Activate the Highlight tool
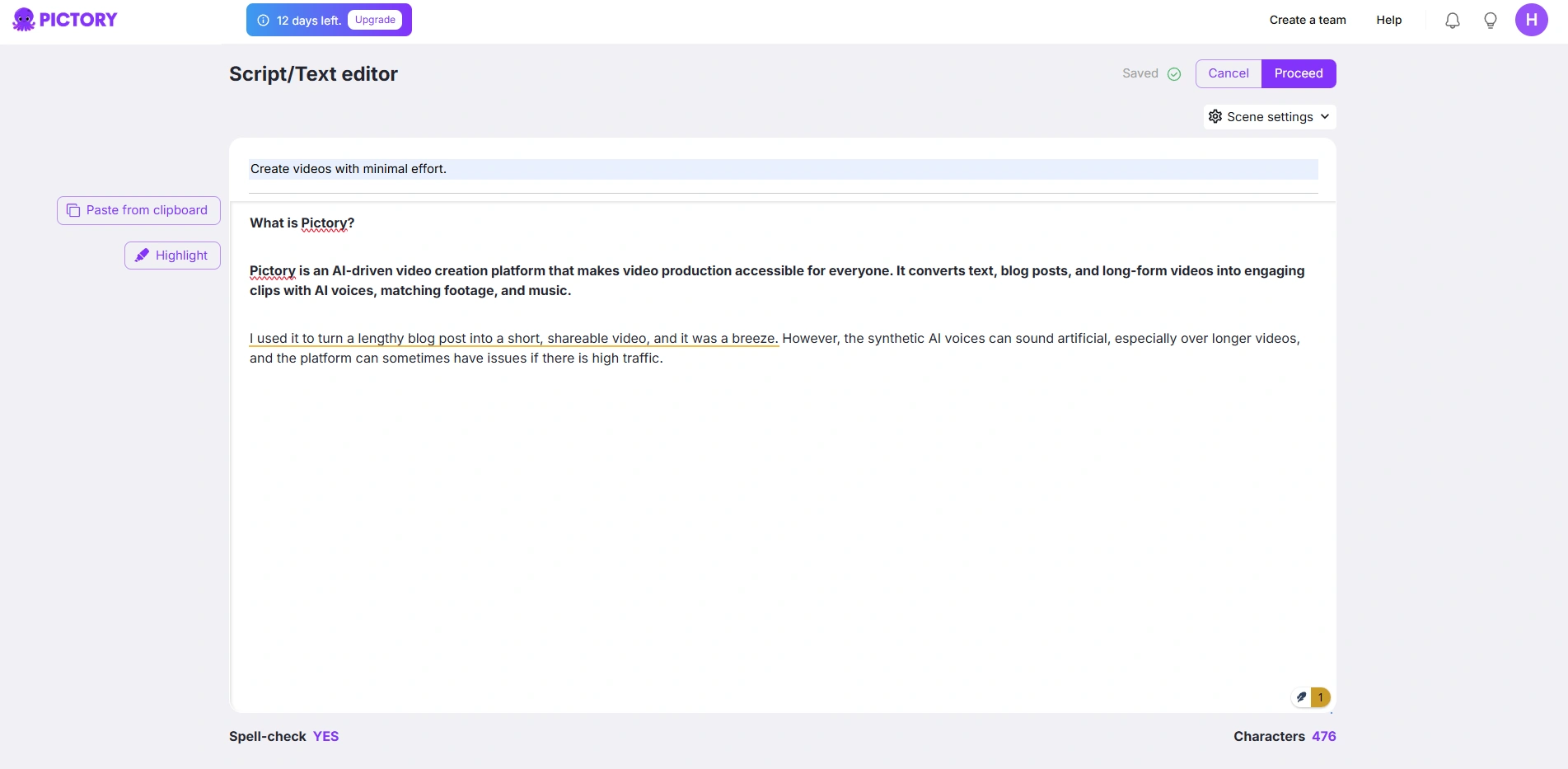 pos(172,256)
